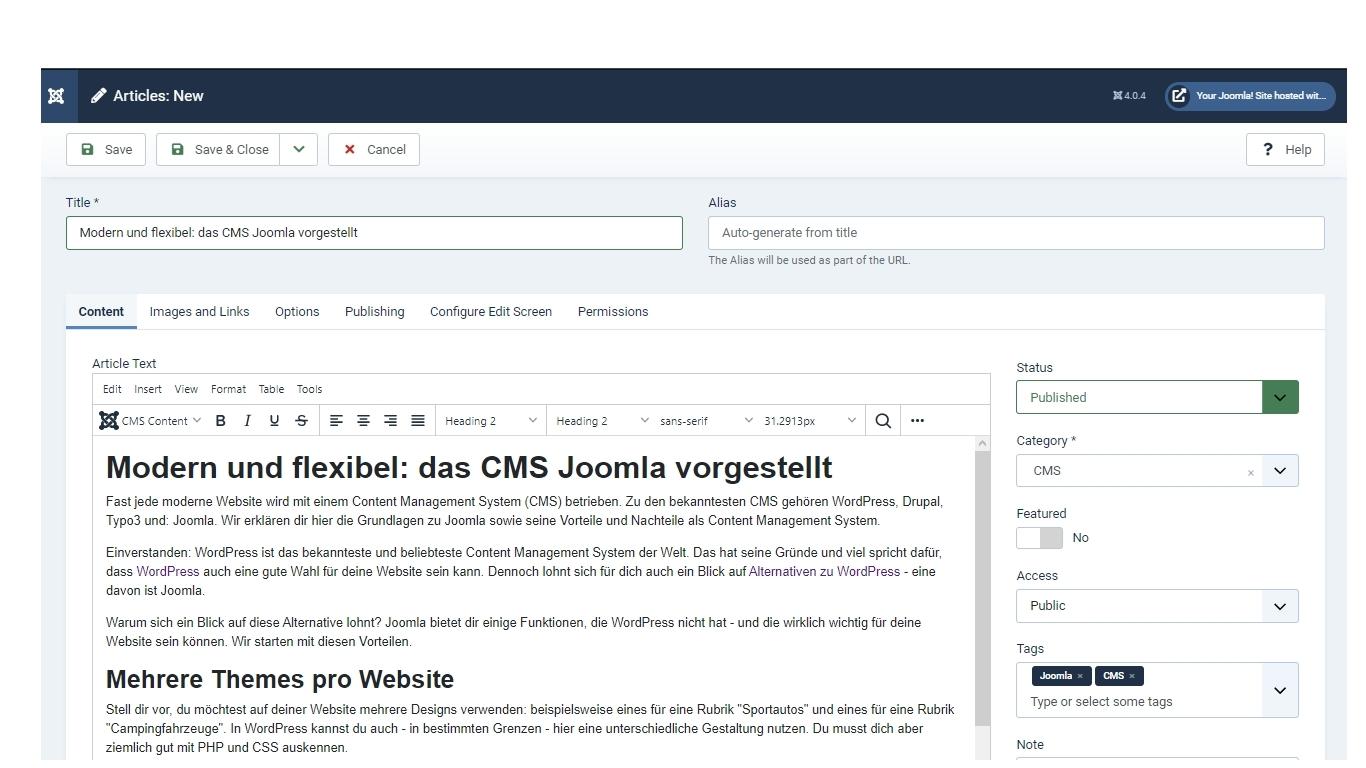Click the editor vertical scrollbar thumb
Viewport: 1366px width, 768px height.
982,590
